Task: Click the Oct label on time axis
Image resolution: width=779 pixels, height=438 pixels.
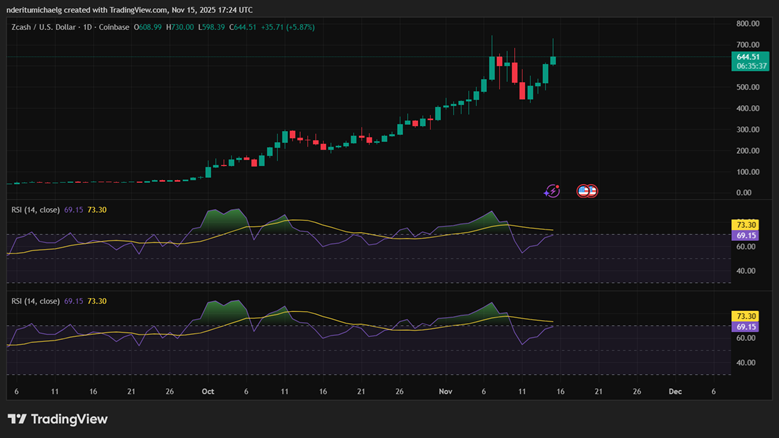Action: [x=207, y=392]
